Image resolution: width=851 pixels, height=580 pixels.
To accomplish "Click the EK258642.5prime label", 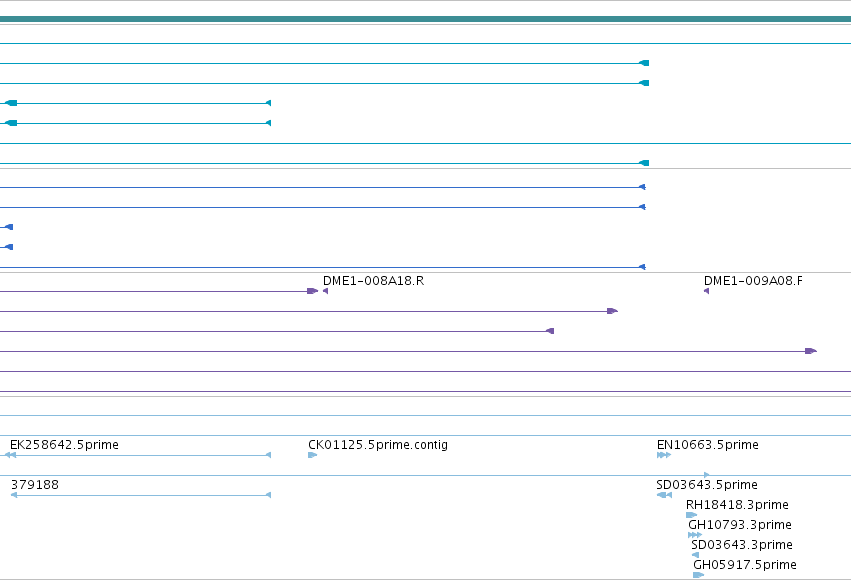I will [x=64, y=445].
